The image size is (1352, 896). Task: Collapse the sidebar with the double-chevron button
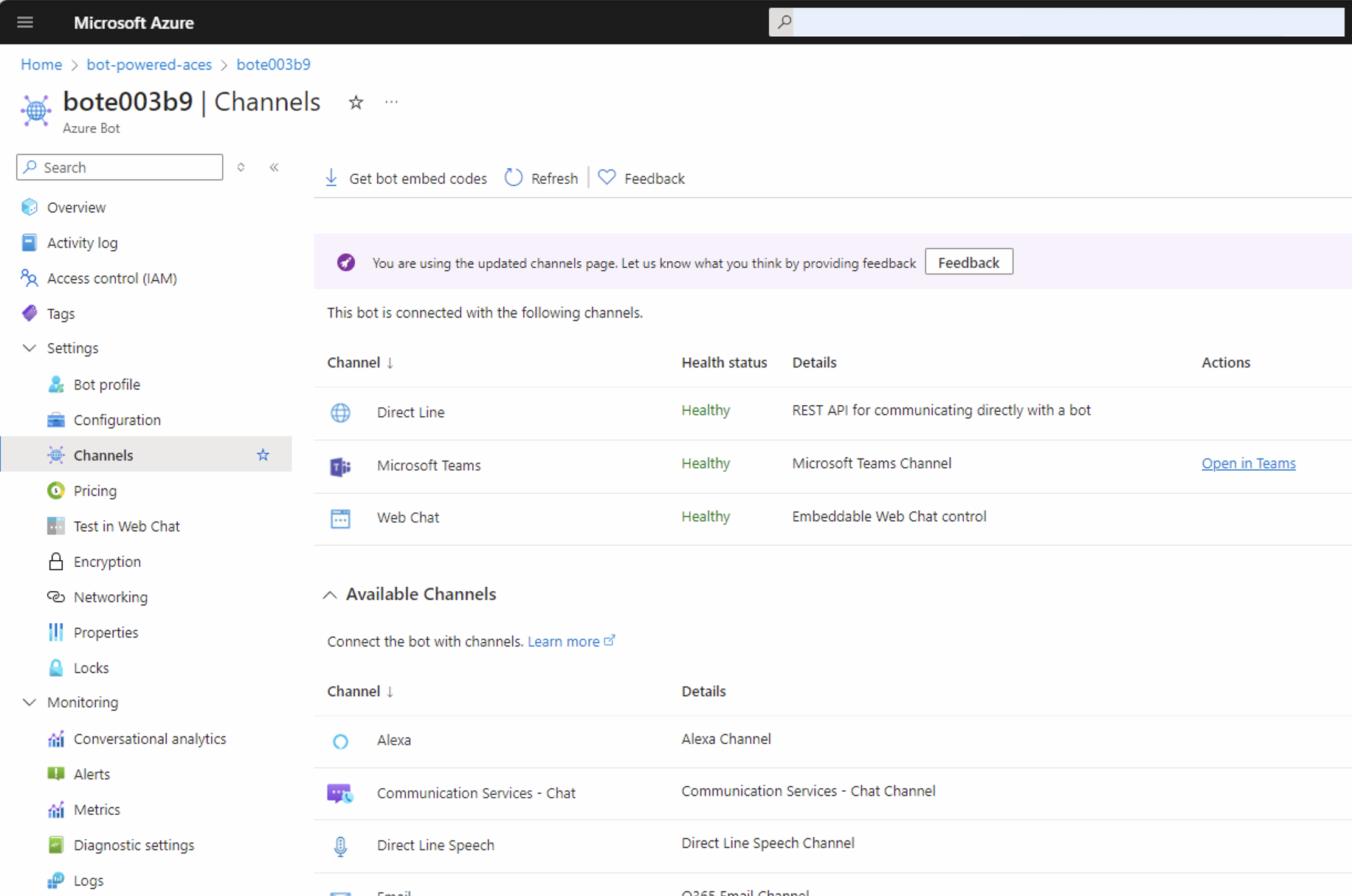click(x=274, y=168)
